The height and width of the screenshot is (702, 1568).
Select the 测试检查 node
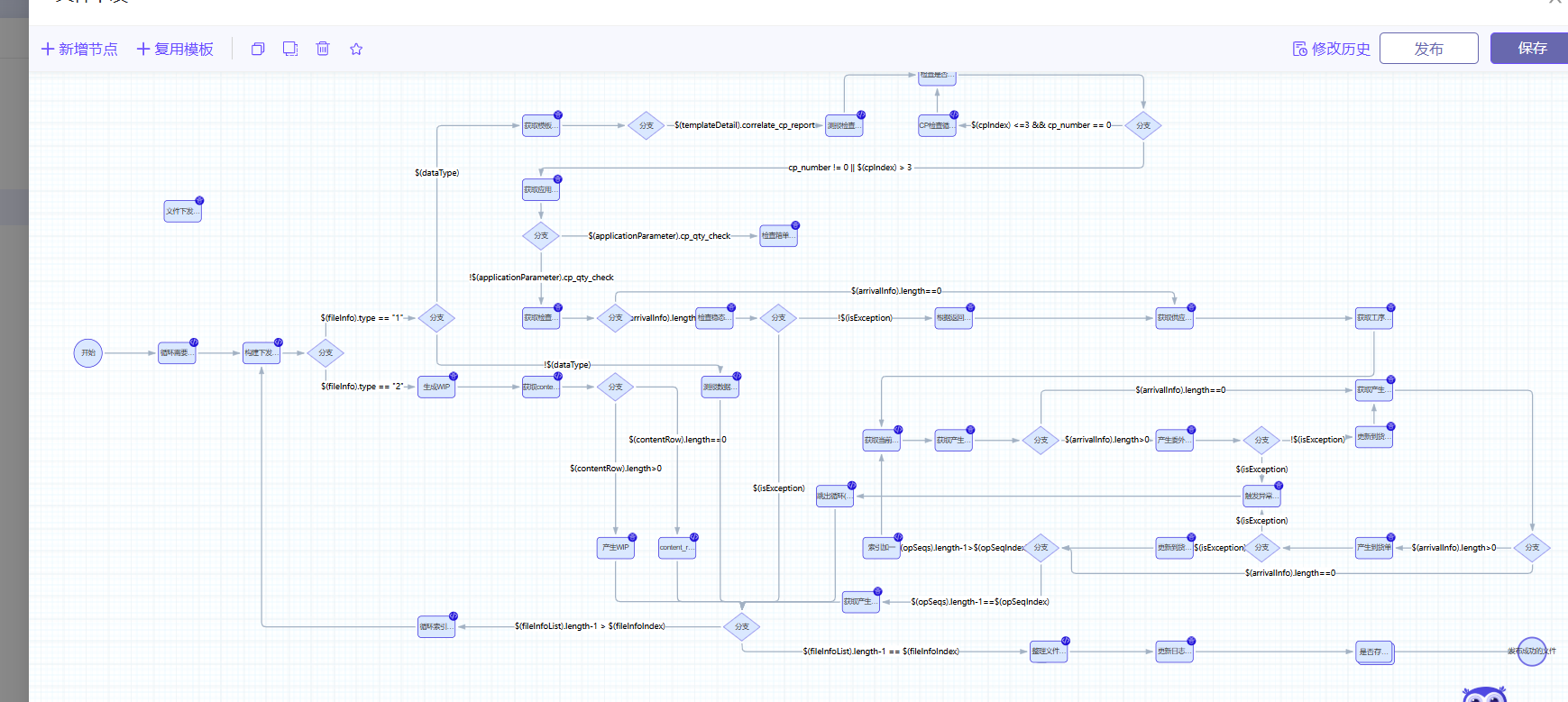point(844,126)
